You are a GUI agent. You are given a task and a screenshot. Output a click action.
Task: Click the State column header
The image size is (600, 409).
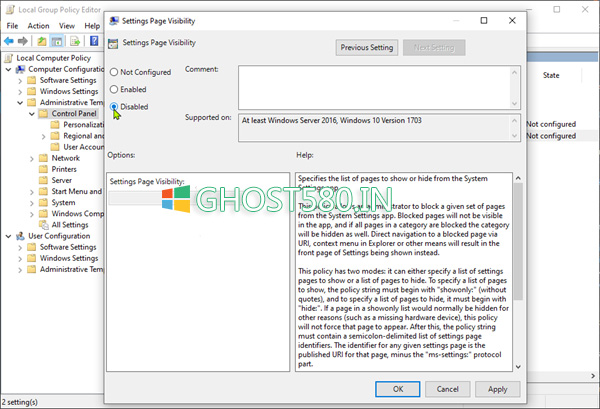tap(551, 75)
